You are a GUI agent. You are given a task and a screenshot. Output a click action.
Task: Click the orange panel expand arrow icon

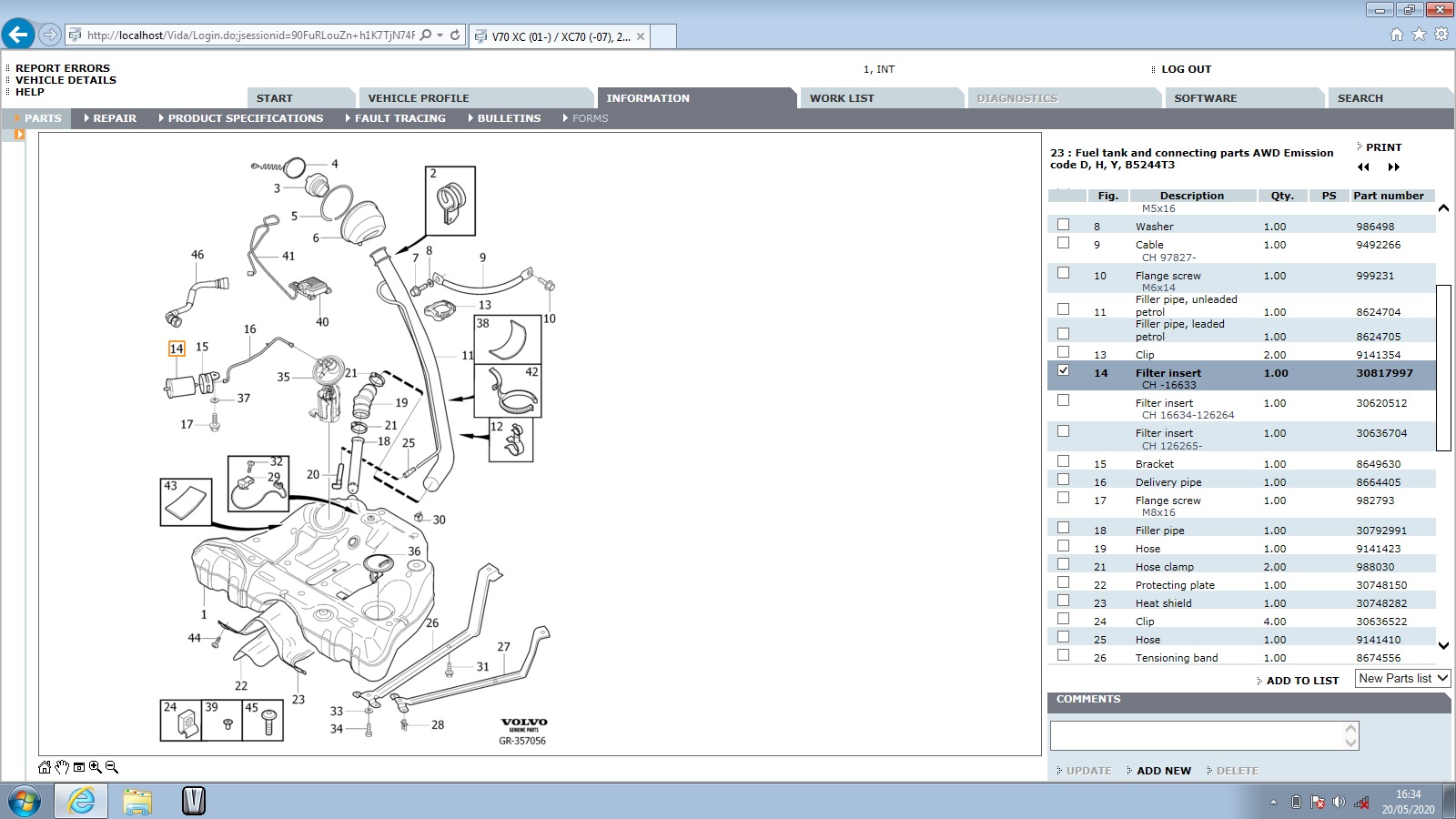(19, 135)
